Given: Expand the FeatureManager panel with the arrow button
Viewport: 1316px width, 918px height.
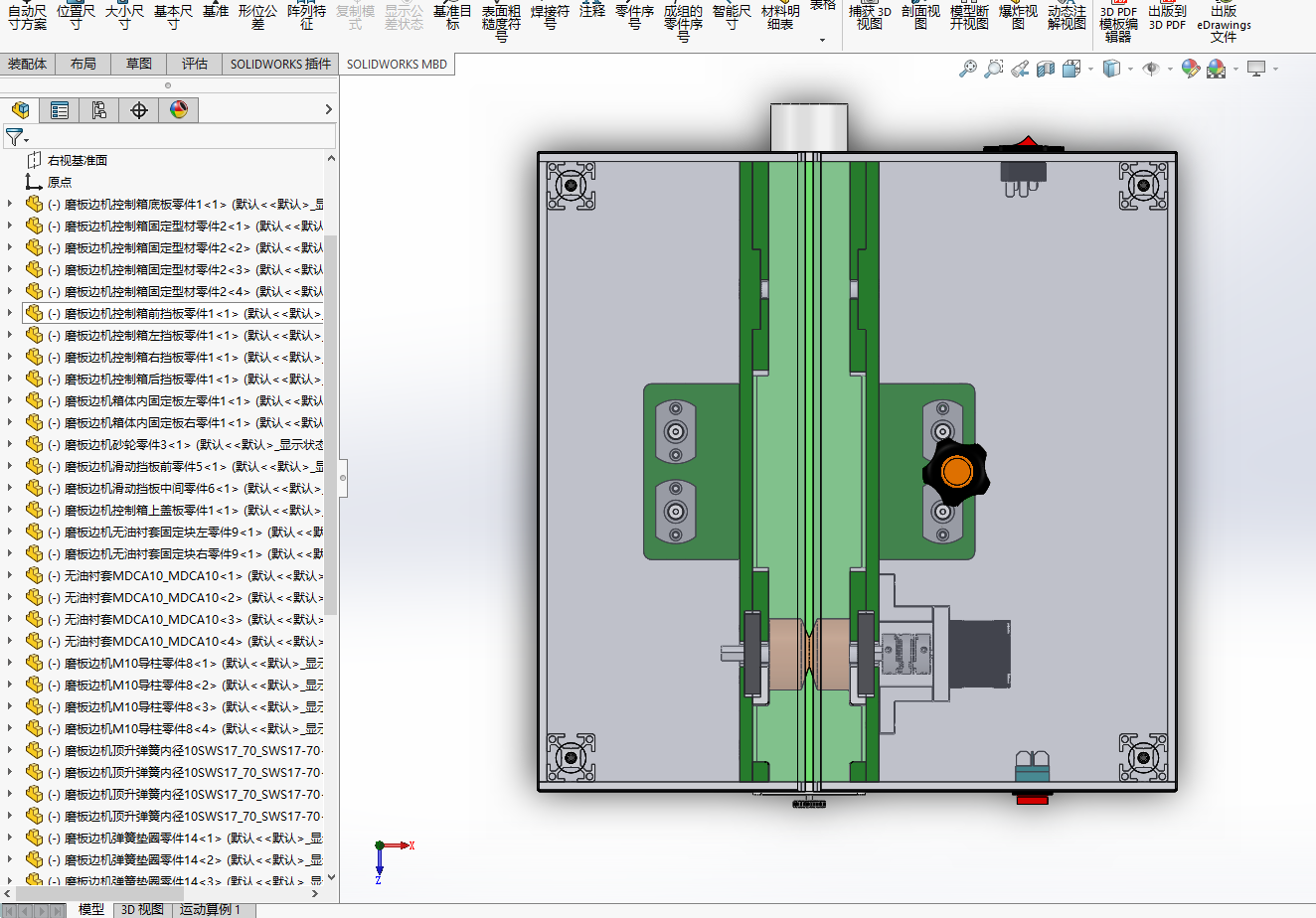Looking at the screenshot, I should tap(330, 109).
